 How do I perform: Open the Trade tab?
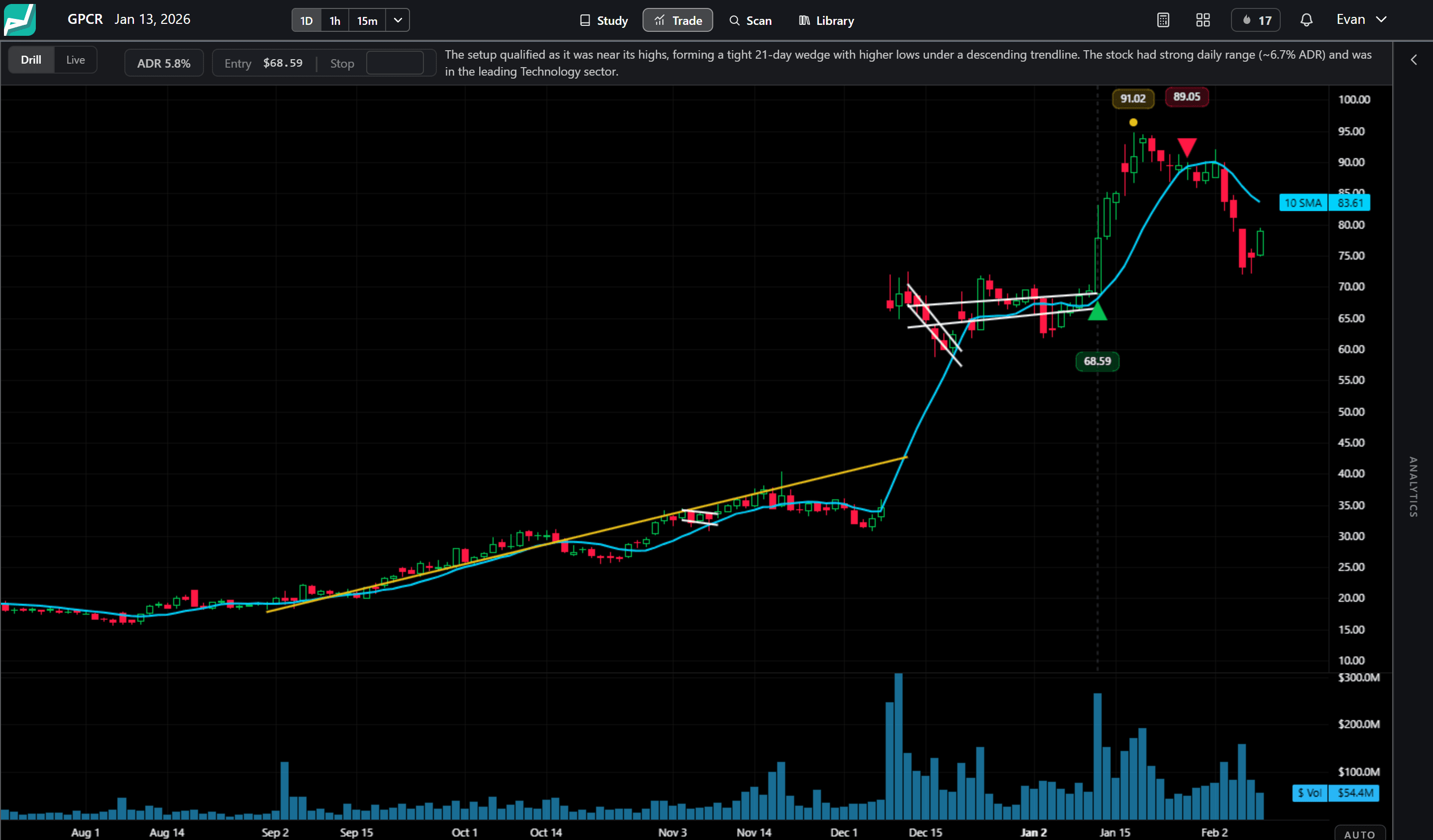click(678, 20)
